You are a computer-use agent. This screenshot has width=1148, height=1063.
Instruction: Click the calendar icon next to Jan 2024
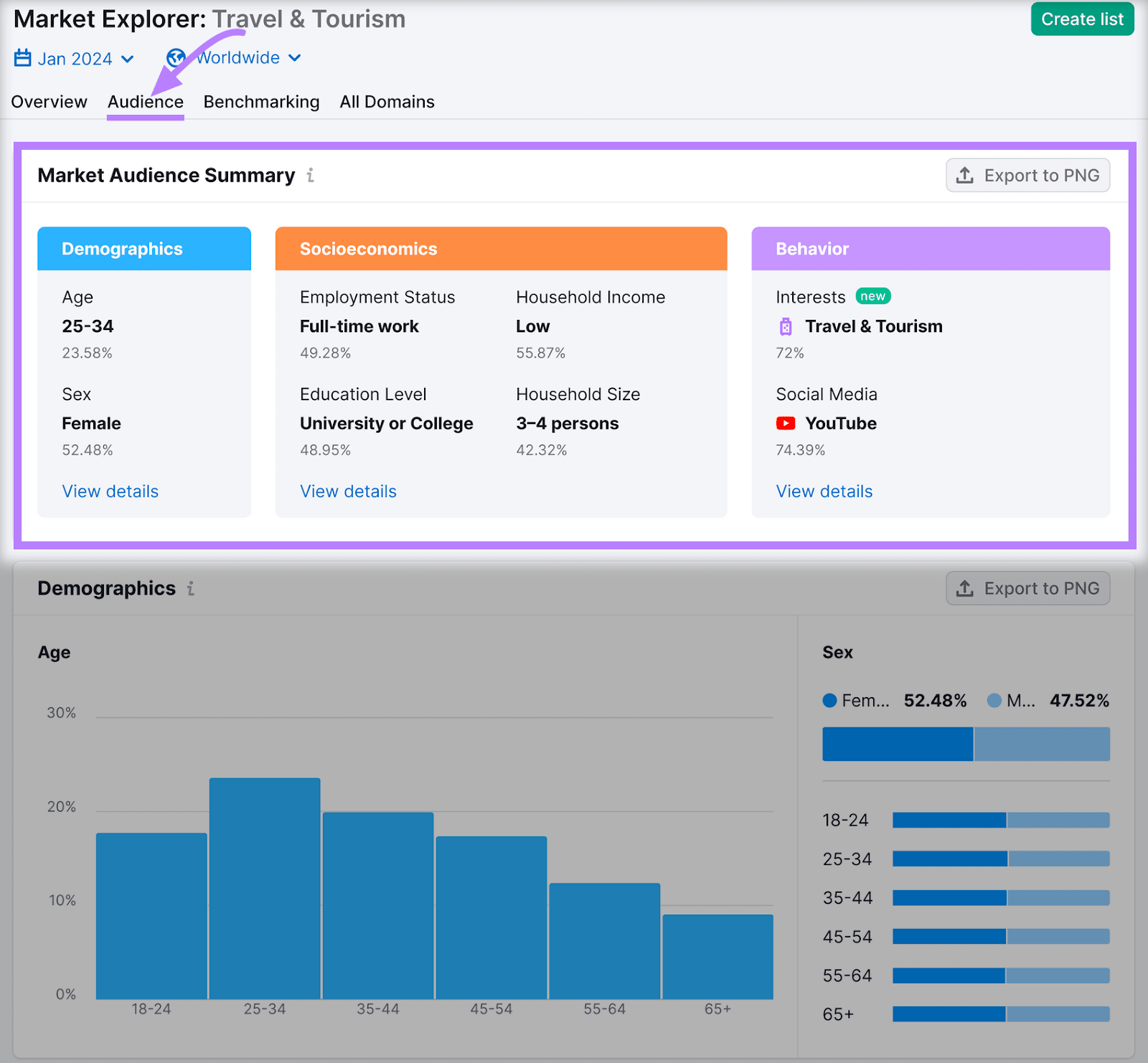pos(24,59)
